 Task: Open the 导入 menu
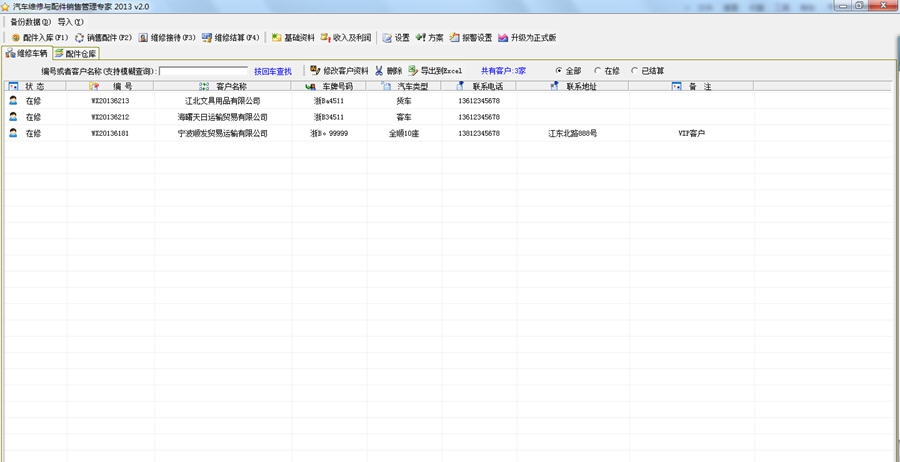point(70,22)
